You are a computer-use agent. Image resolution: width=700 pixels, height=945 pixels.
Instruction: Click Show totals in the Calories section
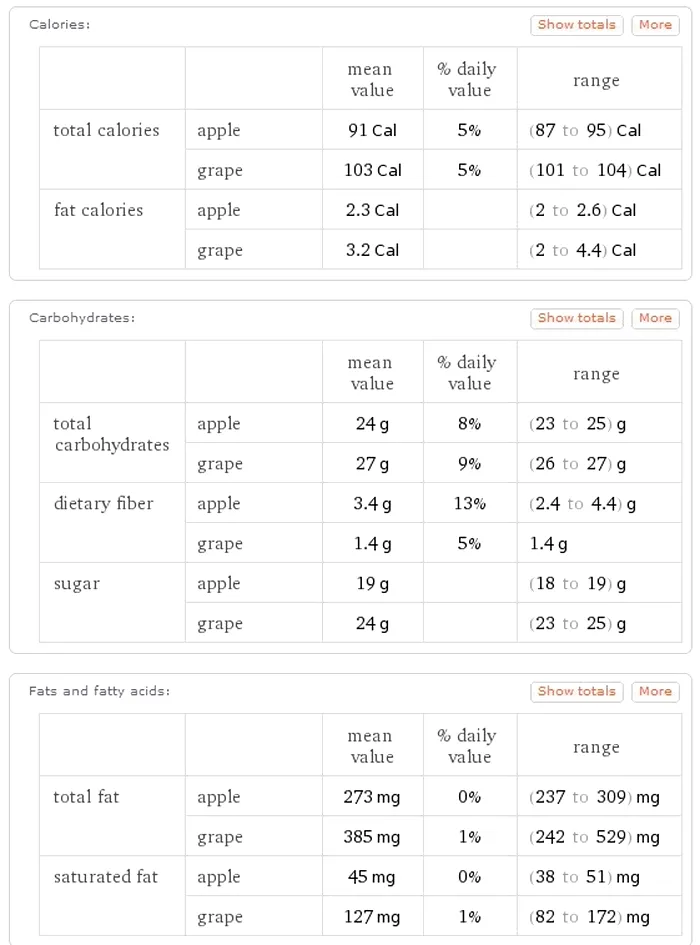coord(576,25)
